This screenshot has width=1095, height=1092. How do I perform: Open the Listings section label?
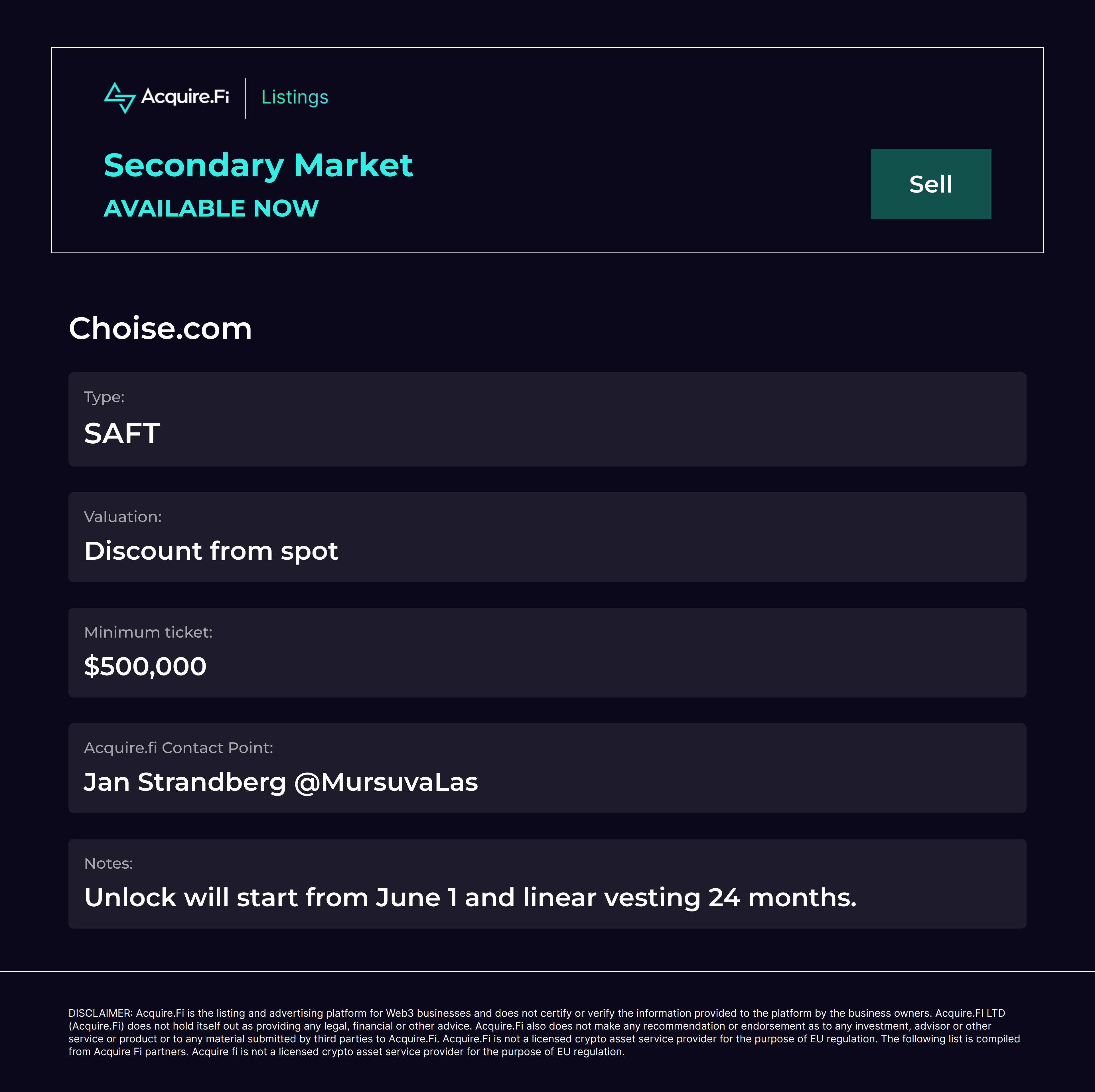(x=295, y=98)
